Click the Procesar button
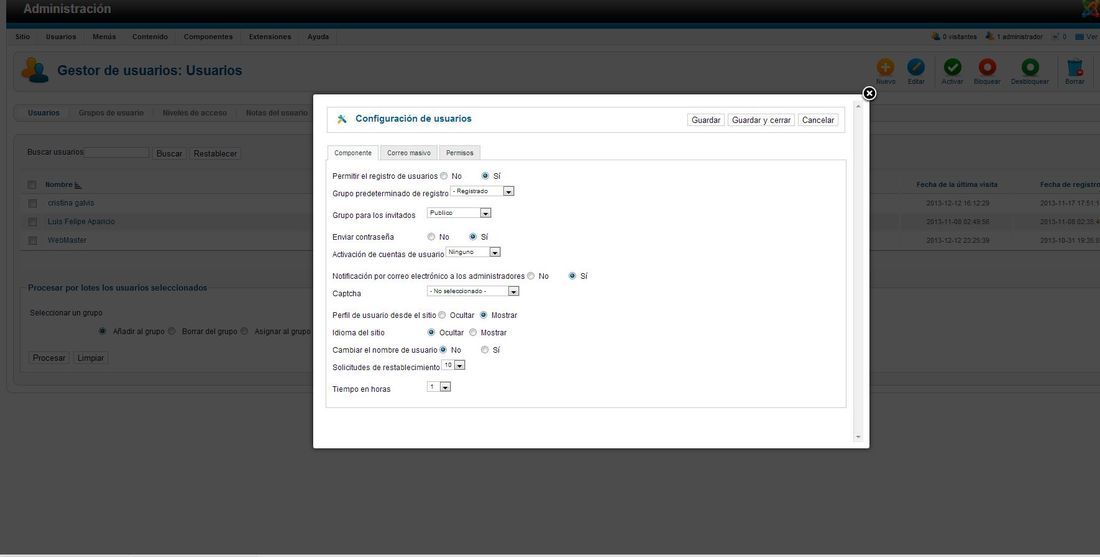 (49, 358)
